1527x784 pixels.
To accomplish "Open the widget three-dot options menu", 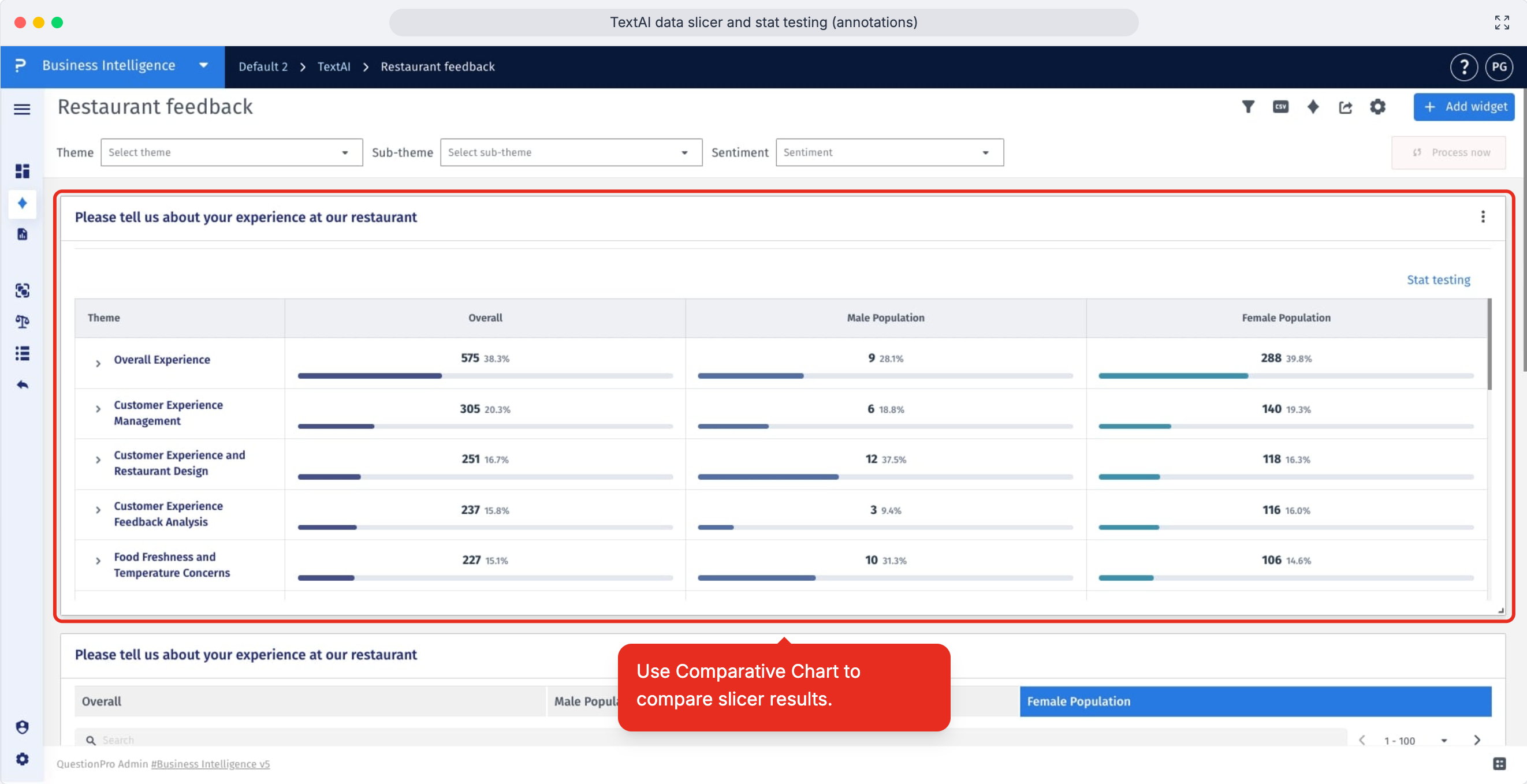I will [1483, 217].
